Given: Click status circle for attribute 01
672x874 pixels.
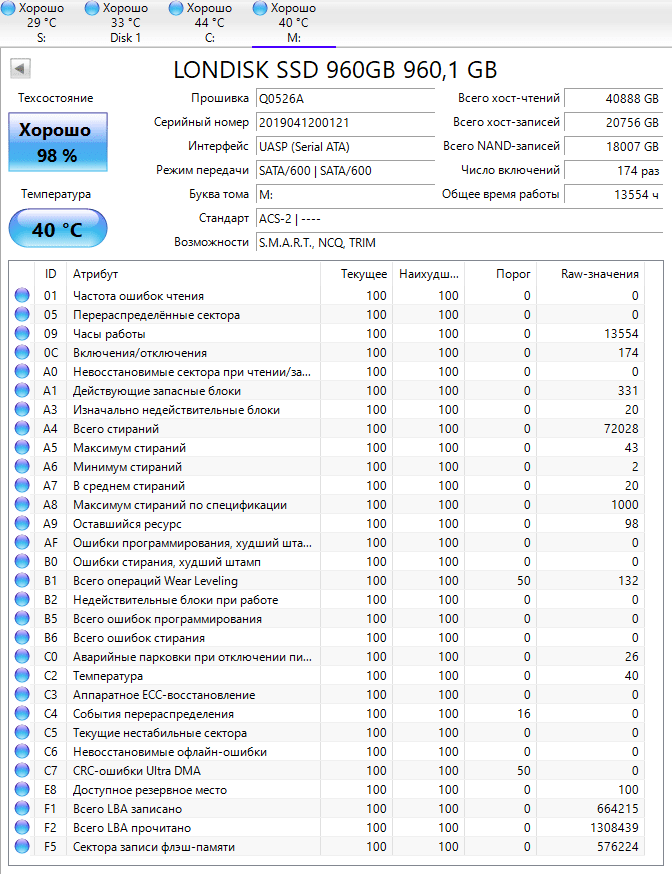Looking at the screenshot, I should 22,295.
